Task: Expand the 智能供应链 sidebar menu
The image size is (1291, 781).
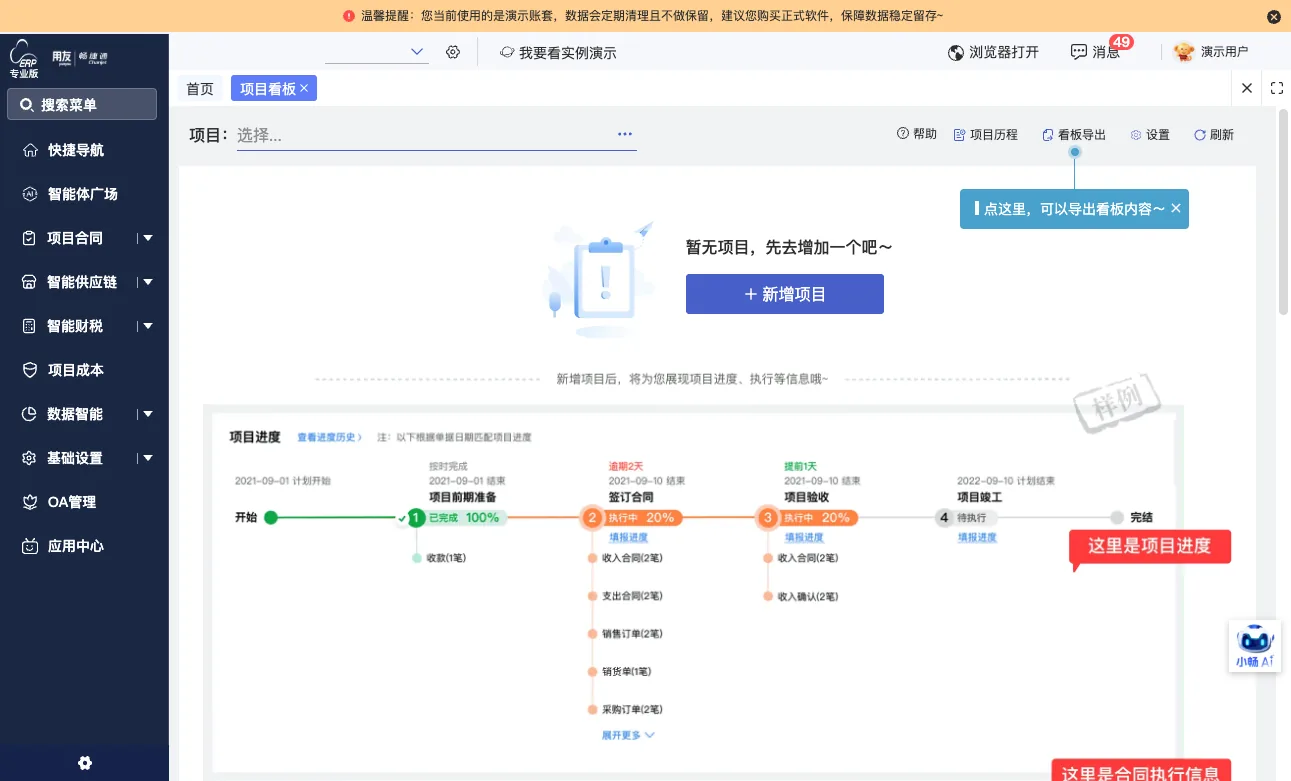Action: 148,282
